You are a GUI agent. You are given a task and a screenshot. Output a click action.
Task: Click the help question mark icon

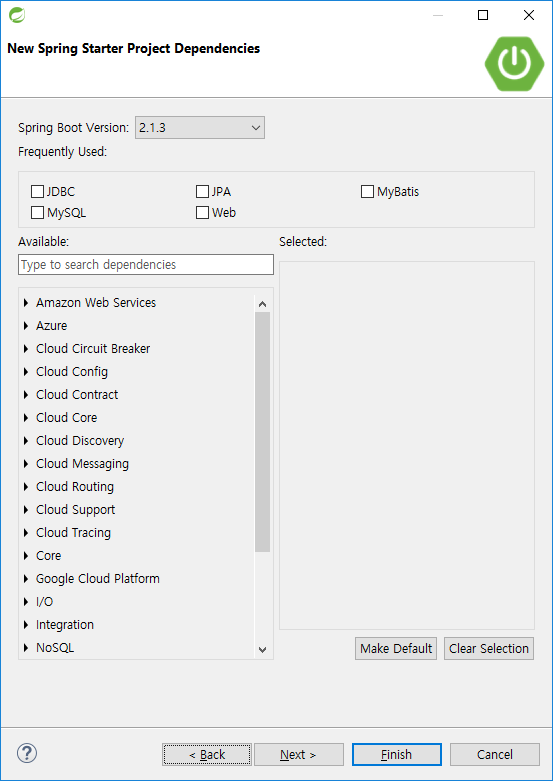pyautogui.click(x=27, y=753)
